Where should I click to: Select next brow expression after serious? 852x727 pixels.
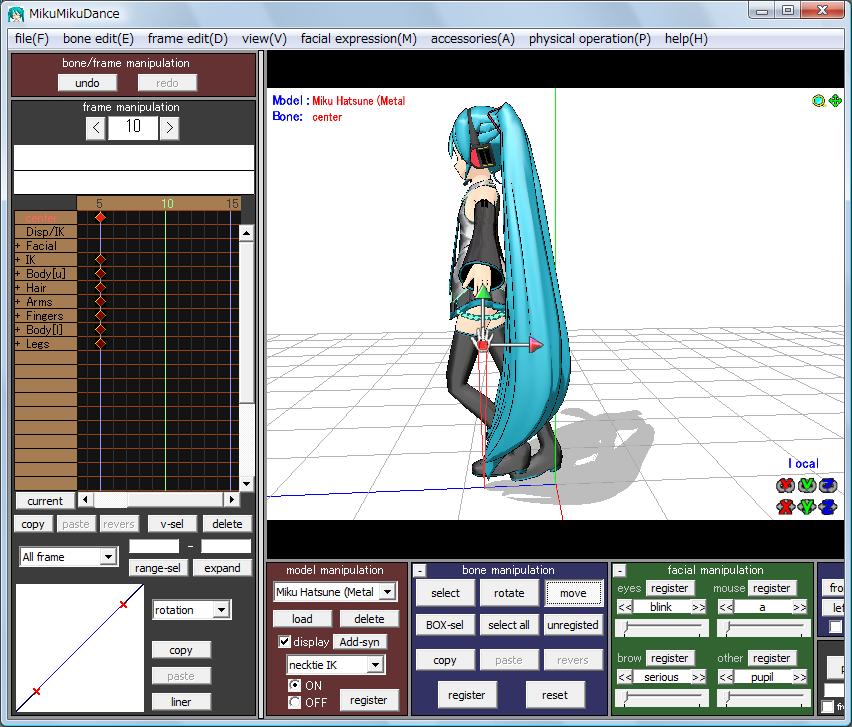click(x=698, y=677)
